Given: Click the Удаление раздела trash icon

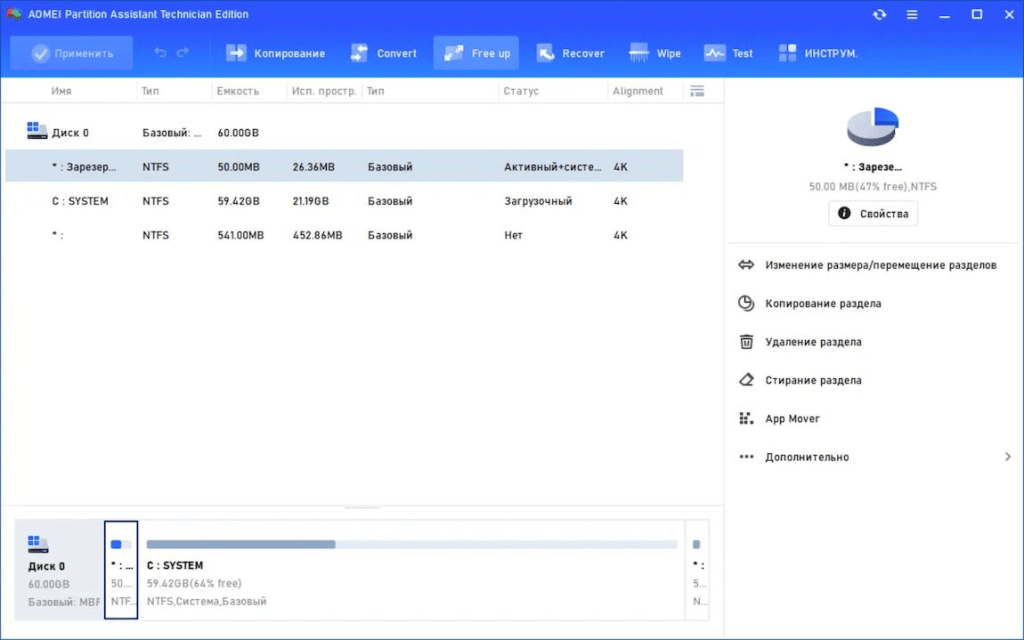Looking at the screenshot, I should pyautogui.click(x=746, y=341).
